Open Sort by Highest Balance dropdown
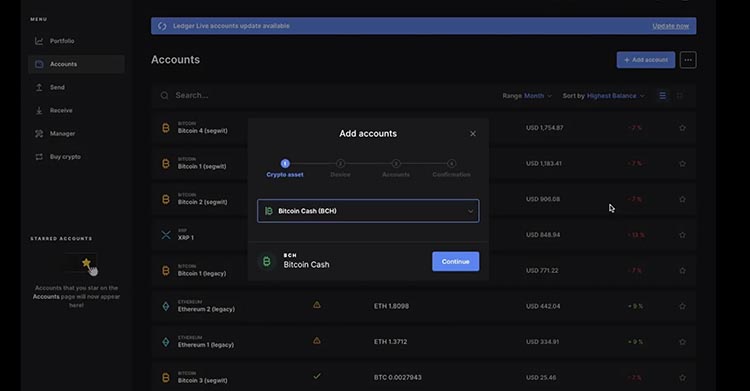 point(604,96)
